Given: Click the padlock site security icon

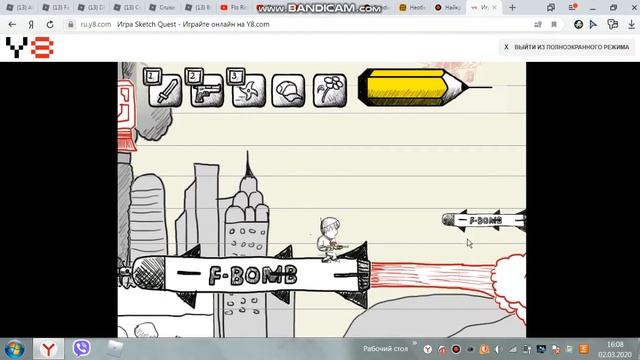Looking at the screenshot, I should coord(71,24).
